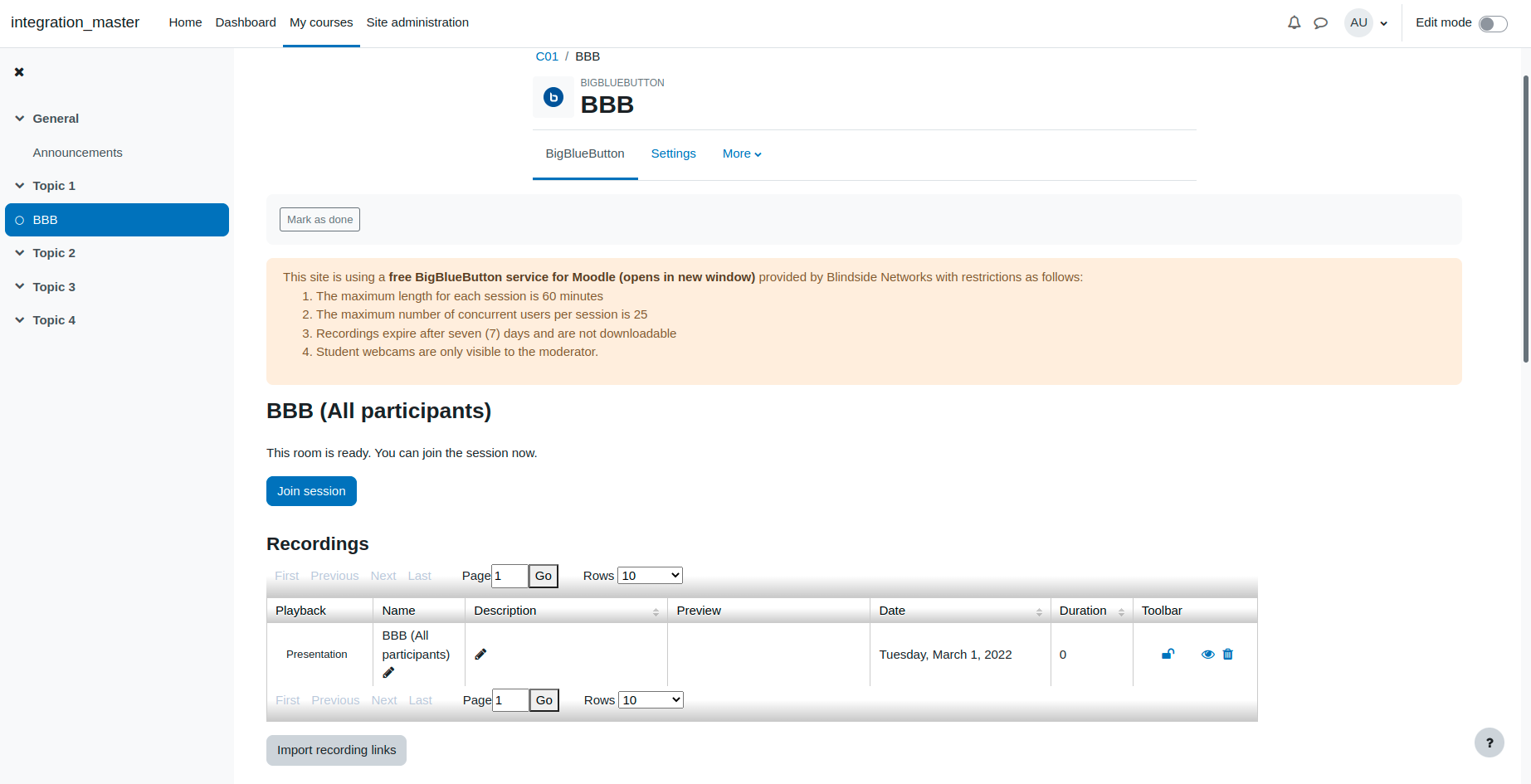Edit the recording name pencil icon
Screen dimensions: 1531x784
click(388, 673)
